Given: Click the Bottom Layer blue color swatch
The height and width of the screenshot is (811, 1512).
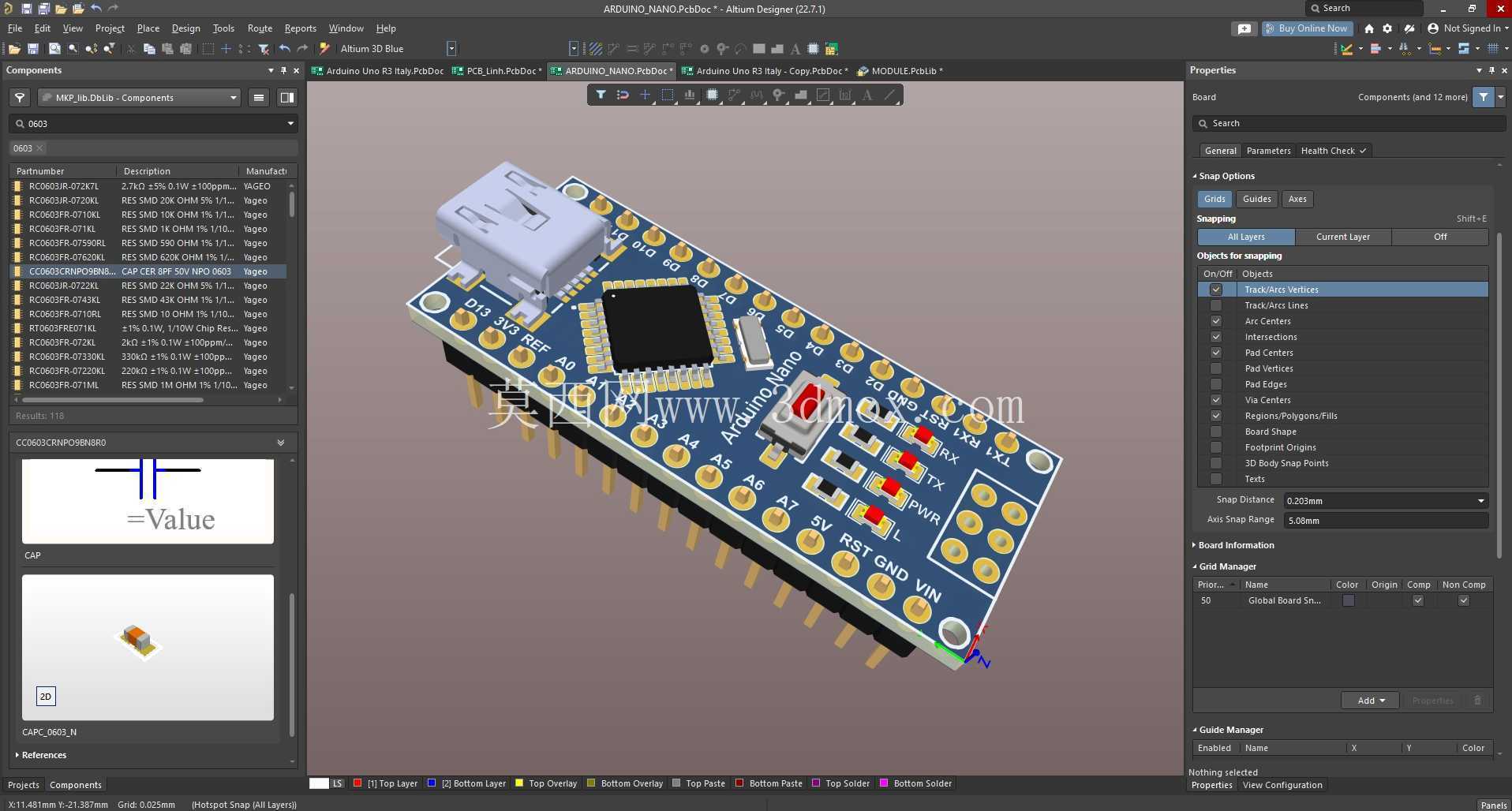Looking at the screenshot, I should click(x=432, y=783).
